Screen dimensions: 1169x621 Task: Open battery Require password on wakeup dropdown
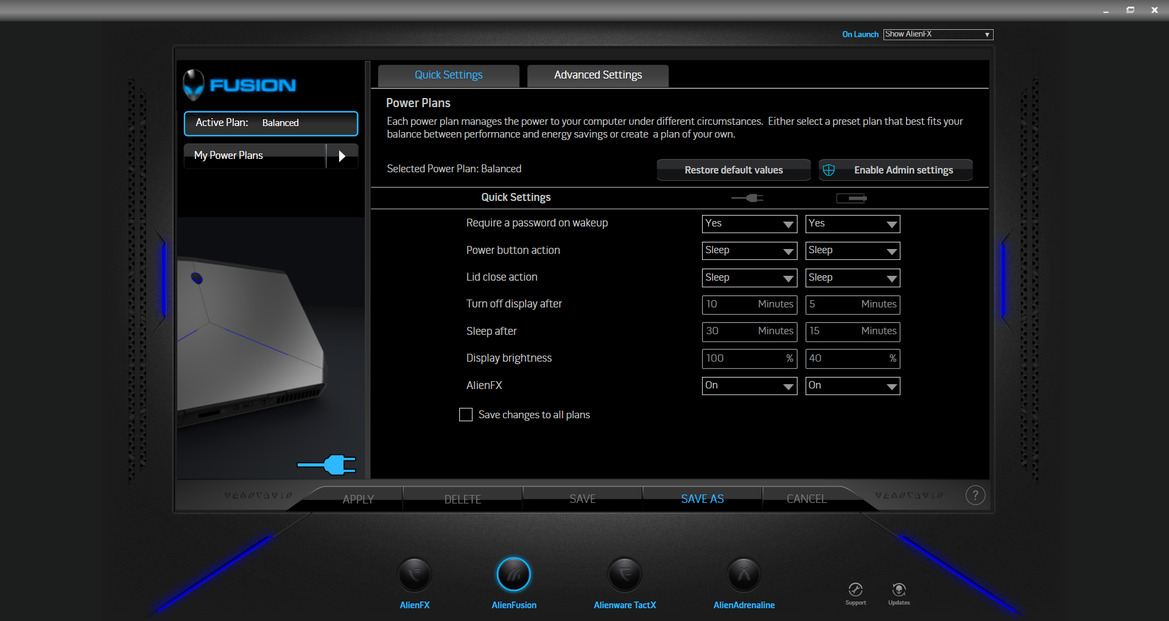pos(853,224)
